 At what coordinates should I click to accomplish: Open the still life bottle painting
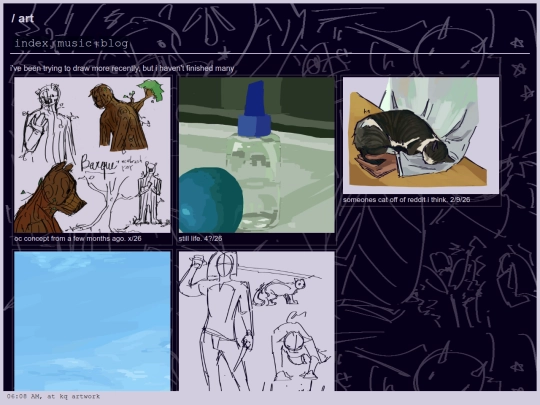(257, 155)
